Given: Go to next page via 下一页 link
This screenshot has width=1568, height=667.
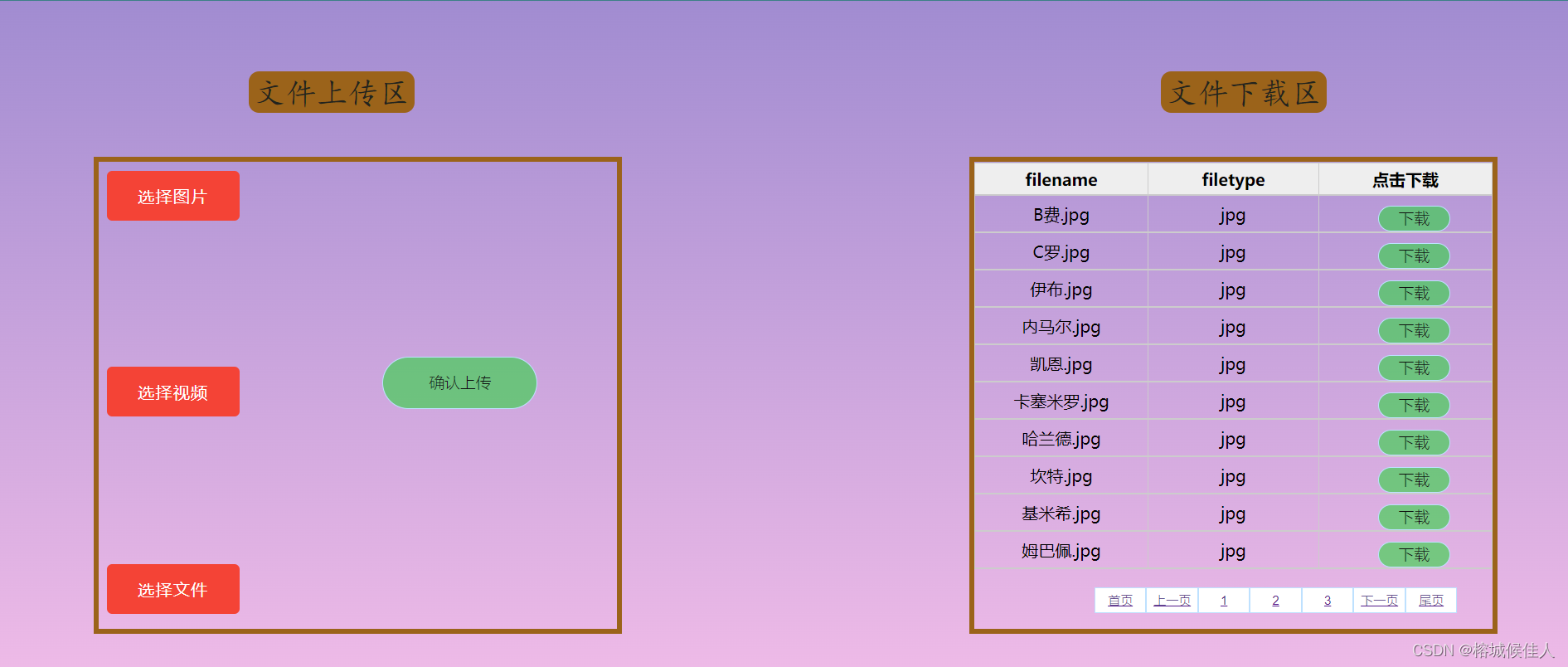Looking at the screenshot, I should click(x=1379, y=601).
